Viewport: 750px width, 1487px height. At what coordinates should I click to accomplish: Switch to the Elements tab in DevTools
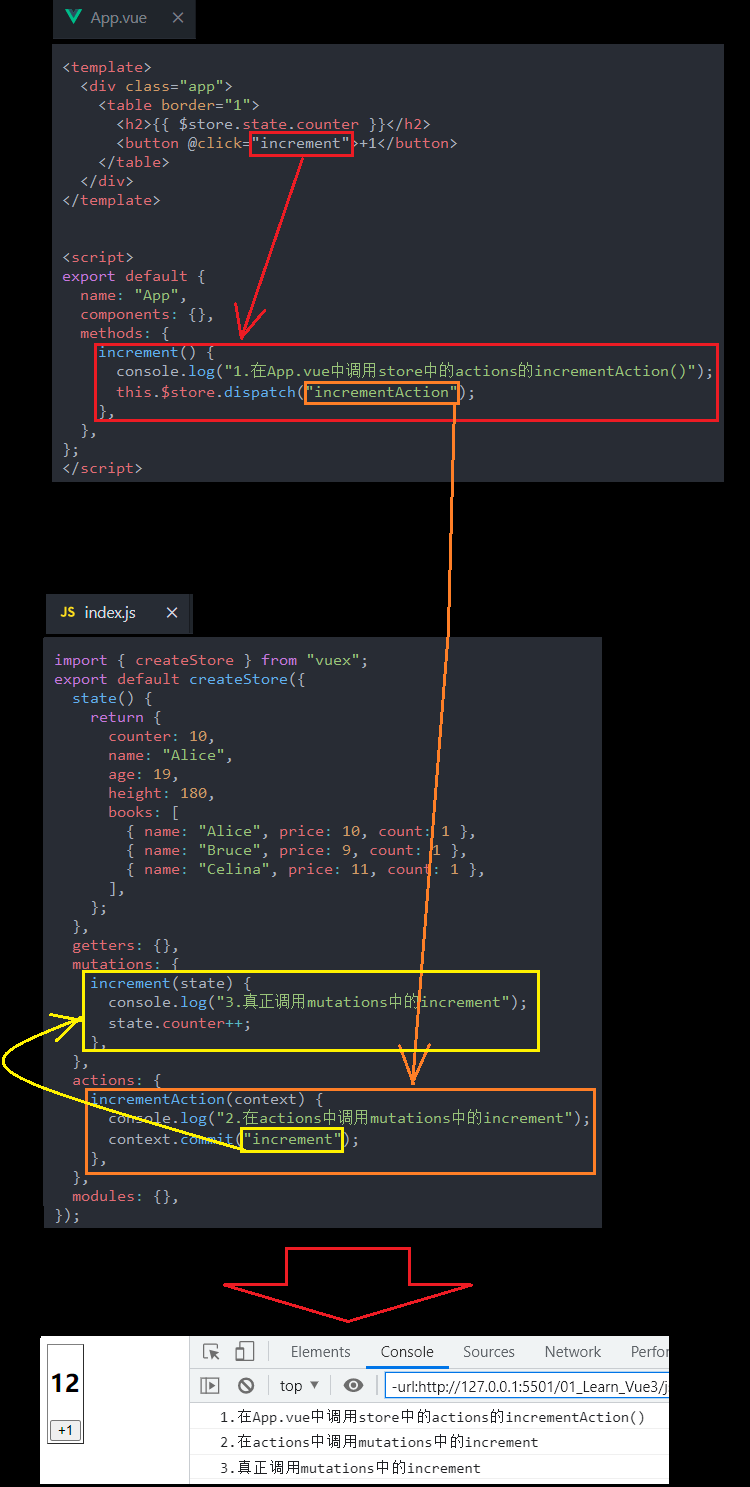coord(321,1352)
